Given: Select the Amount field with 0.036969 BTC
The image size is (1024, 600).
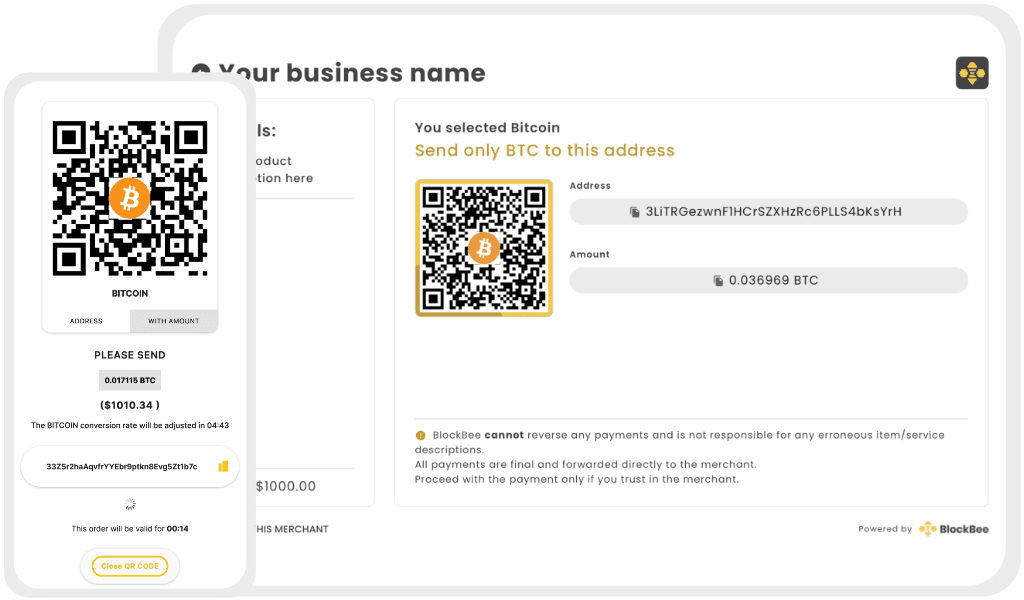Looking at the screenshot, I should click(x=768, y=281).
